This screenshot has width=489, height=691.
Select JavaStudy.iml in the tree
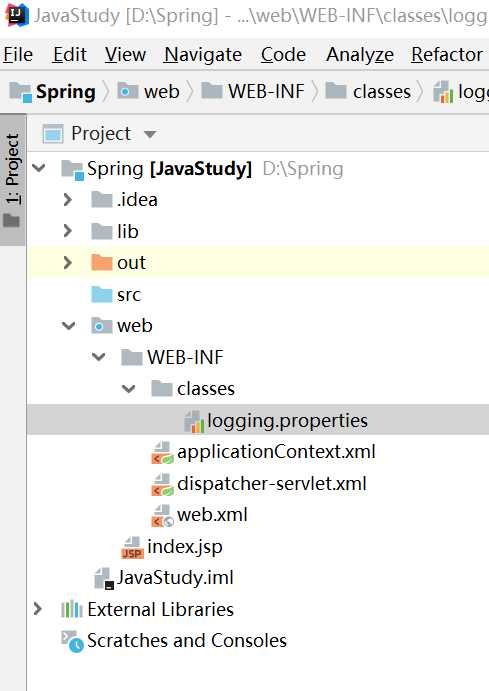point(175,578)
